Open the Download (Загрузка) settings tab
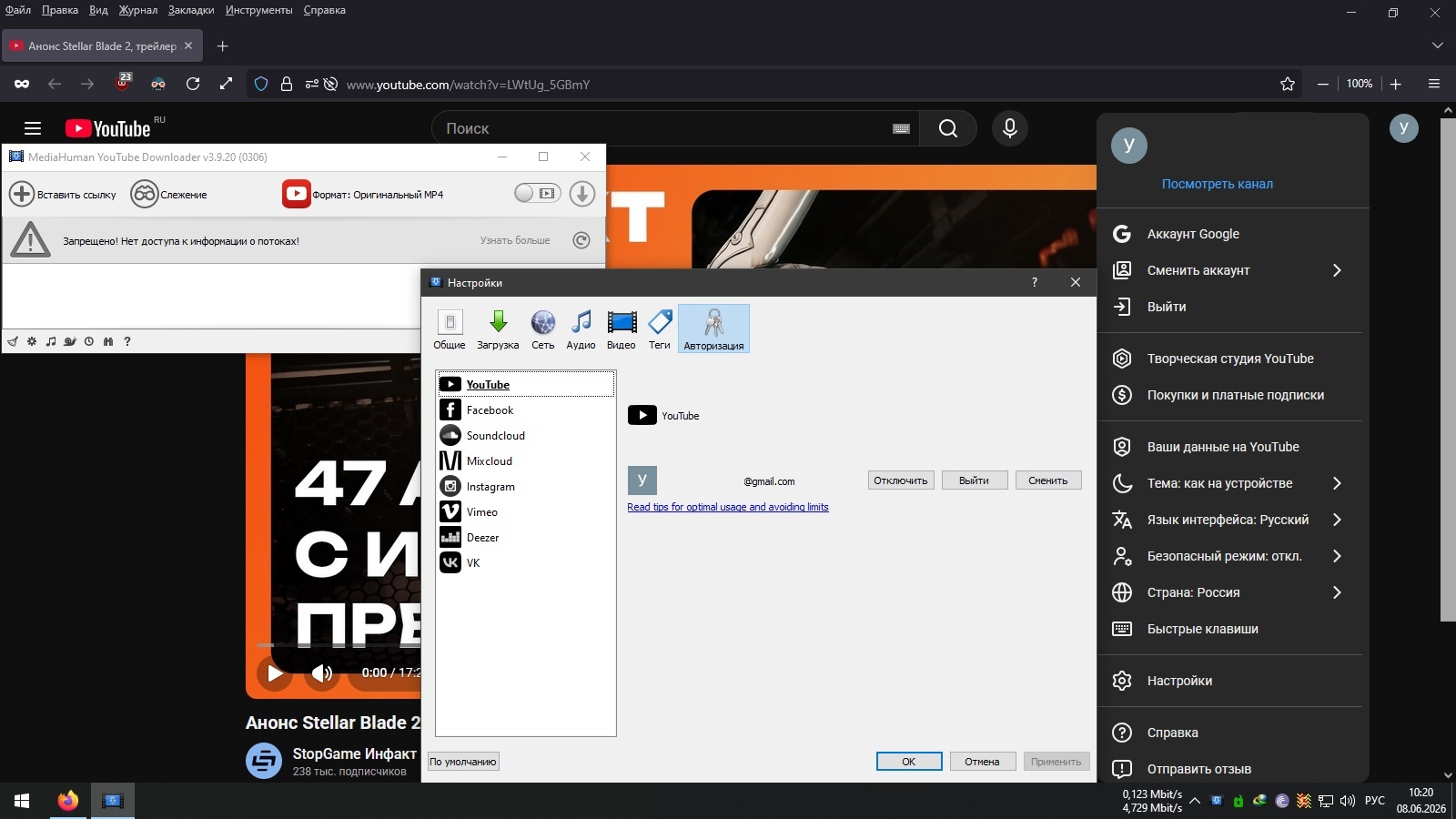Screen dimensions: 1456x819 [x=498, y=329]
